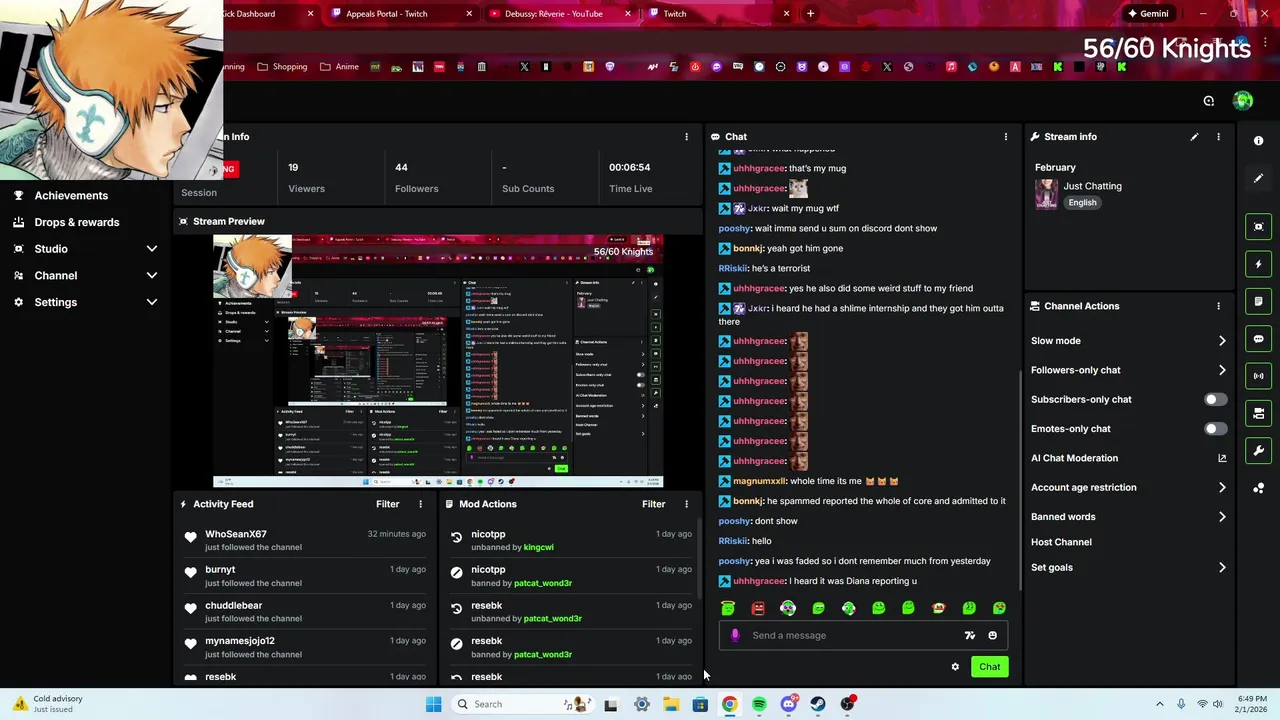Open a new browser tab
Viewport: 1280px width, 720px height.
pos(810,14)
